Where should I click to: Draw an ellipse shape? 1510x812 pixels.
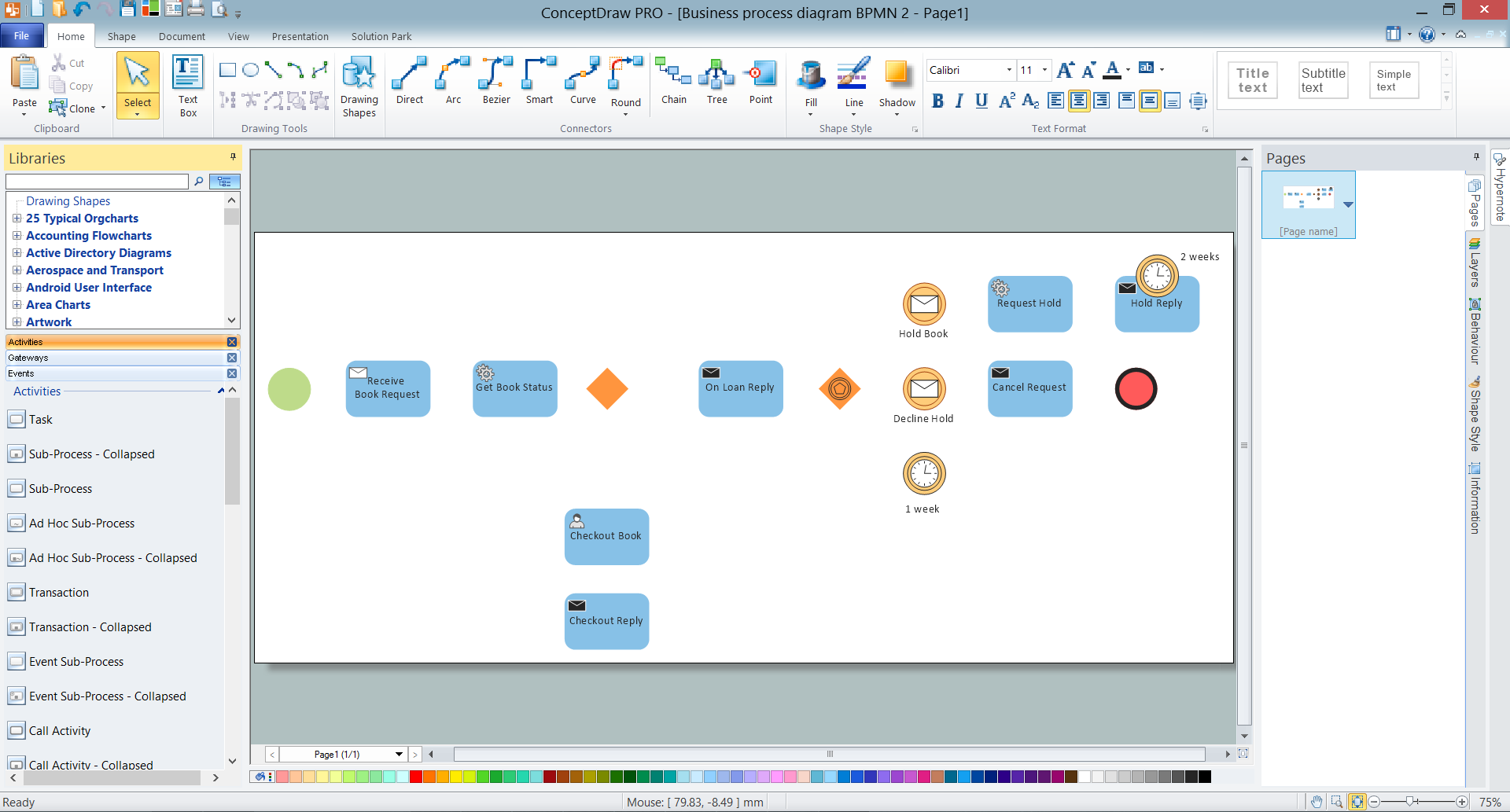[x=251, y=70]
